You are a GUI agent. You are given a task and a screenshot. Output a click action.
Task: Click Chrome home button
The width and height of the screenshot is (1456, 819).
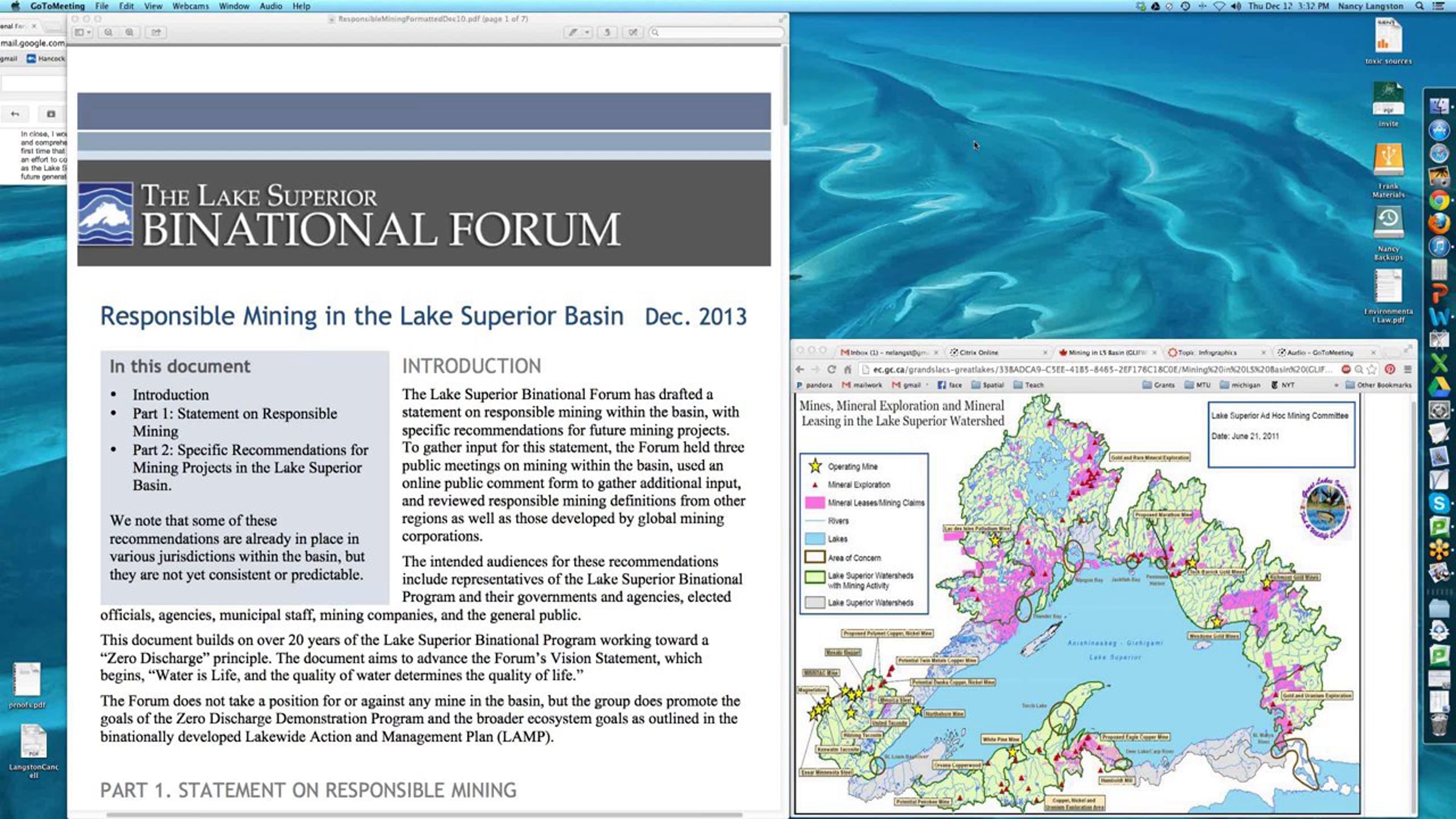[x=848, y=369]
